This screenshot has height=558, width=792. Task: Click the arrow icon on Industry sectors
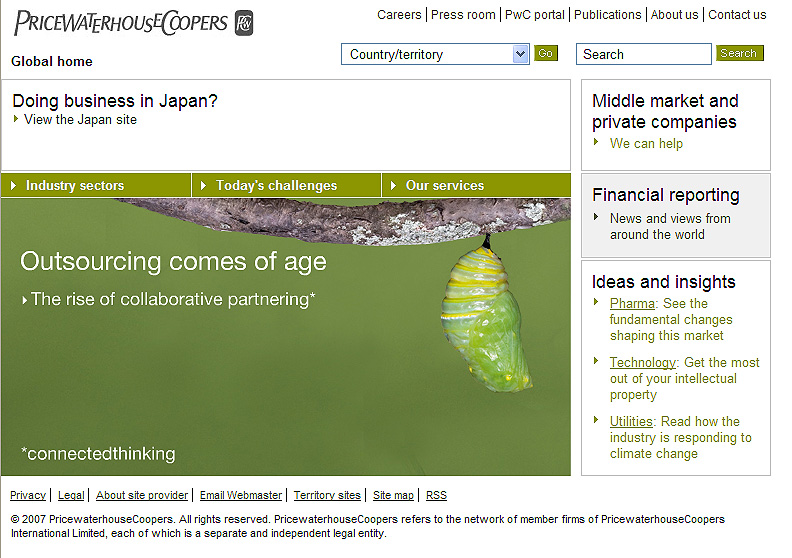tap(14, 185)
